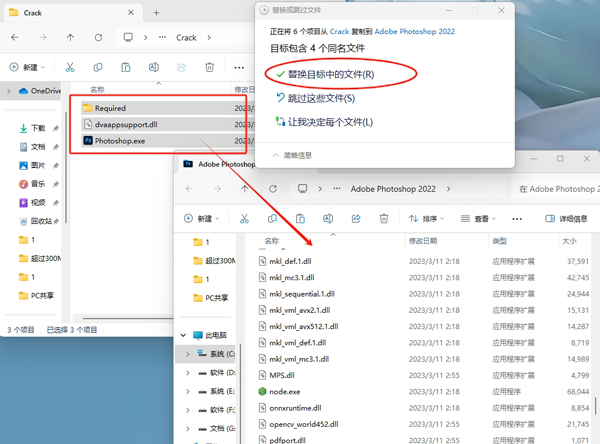This screenshot has width=600, height=444.
Task: Click vertical scrollbar in Photoshop file list
Action: coord(595,406)
